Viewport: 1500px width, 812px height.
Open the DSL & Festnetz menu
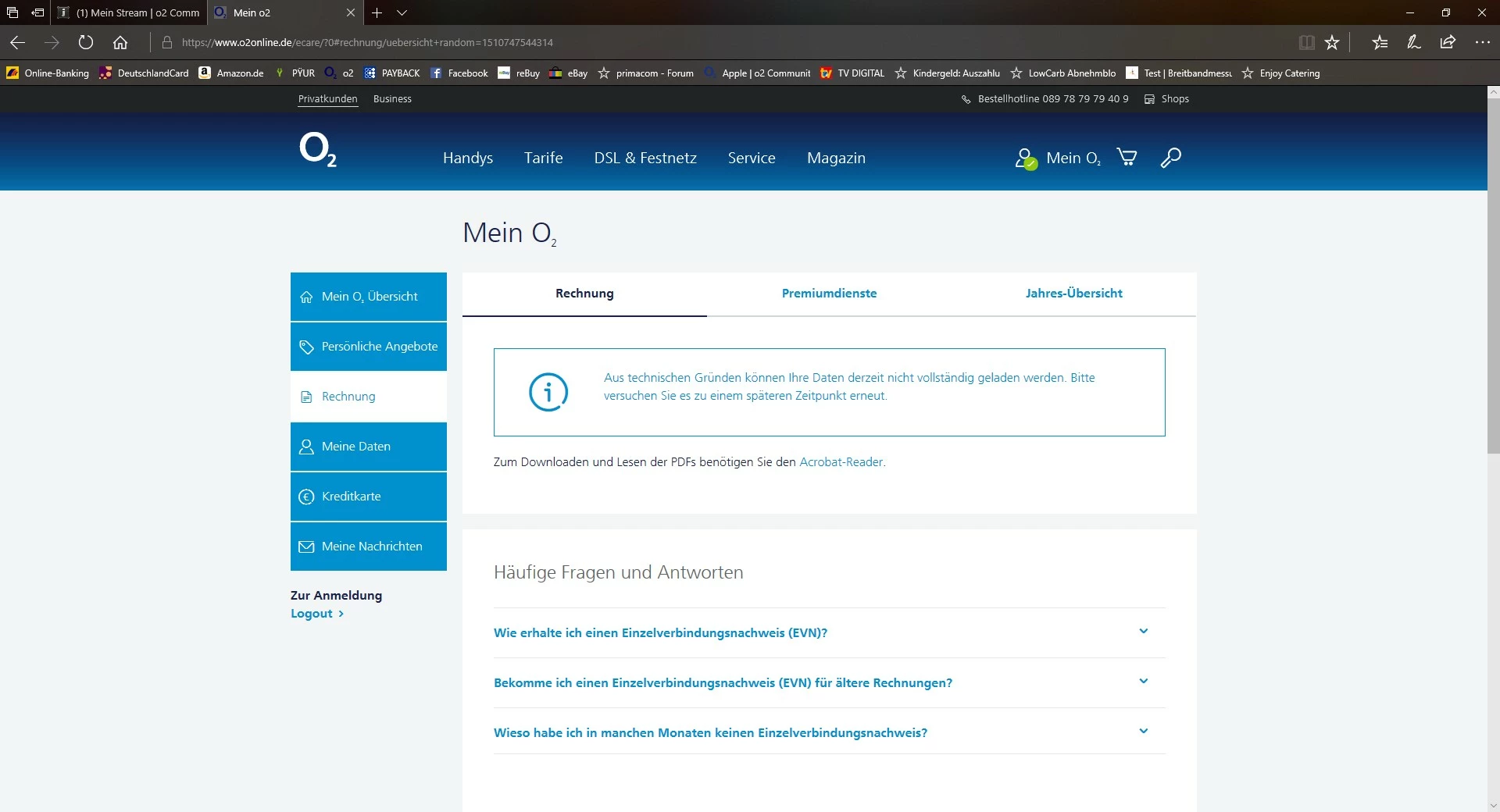point(645,158)
